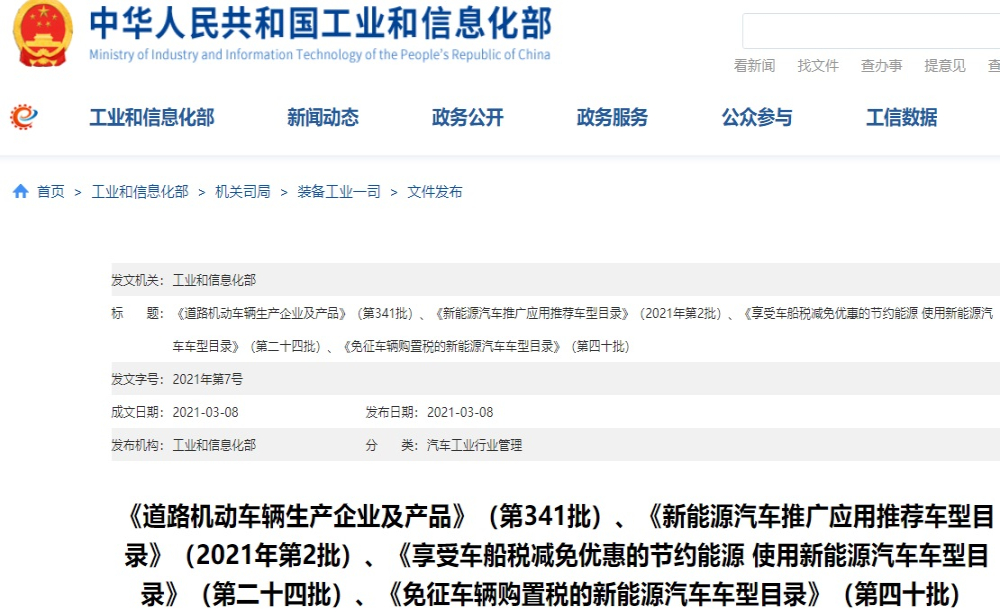Screen dimensions: 1000x616
Task: Click the 发文机关 label
Action: 138,280
